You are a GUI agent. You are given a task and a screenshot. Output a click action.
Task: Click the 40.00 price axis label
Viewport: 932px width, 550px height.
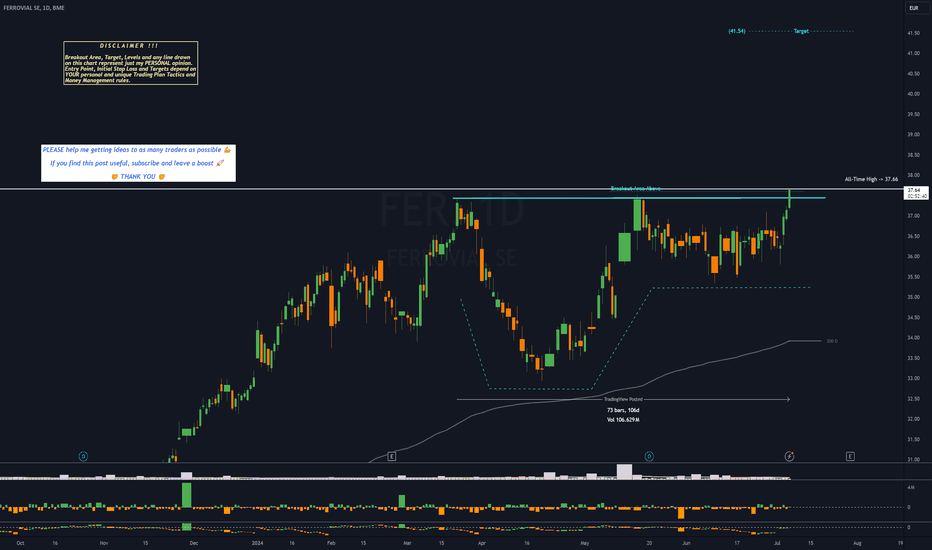coord(913,94)
